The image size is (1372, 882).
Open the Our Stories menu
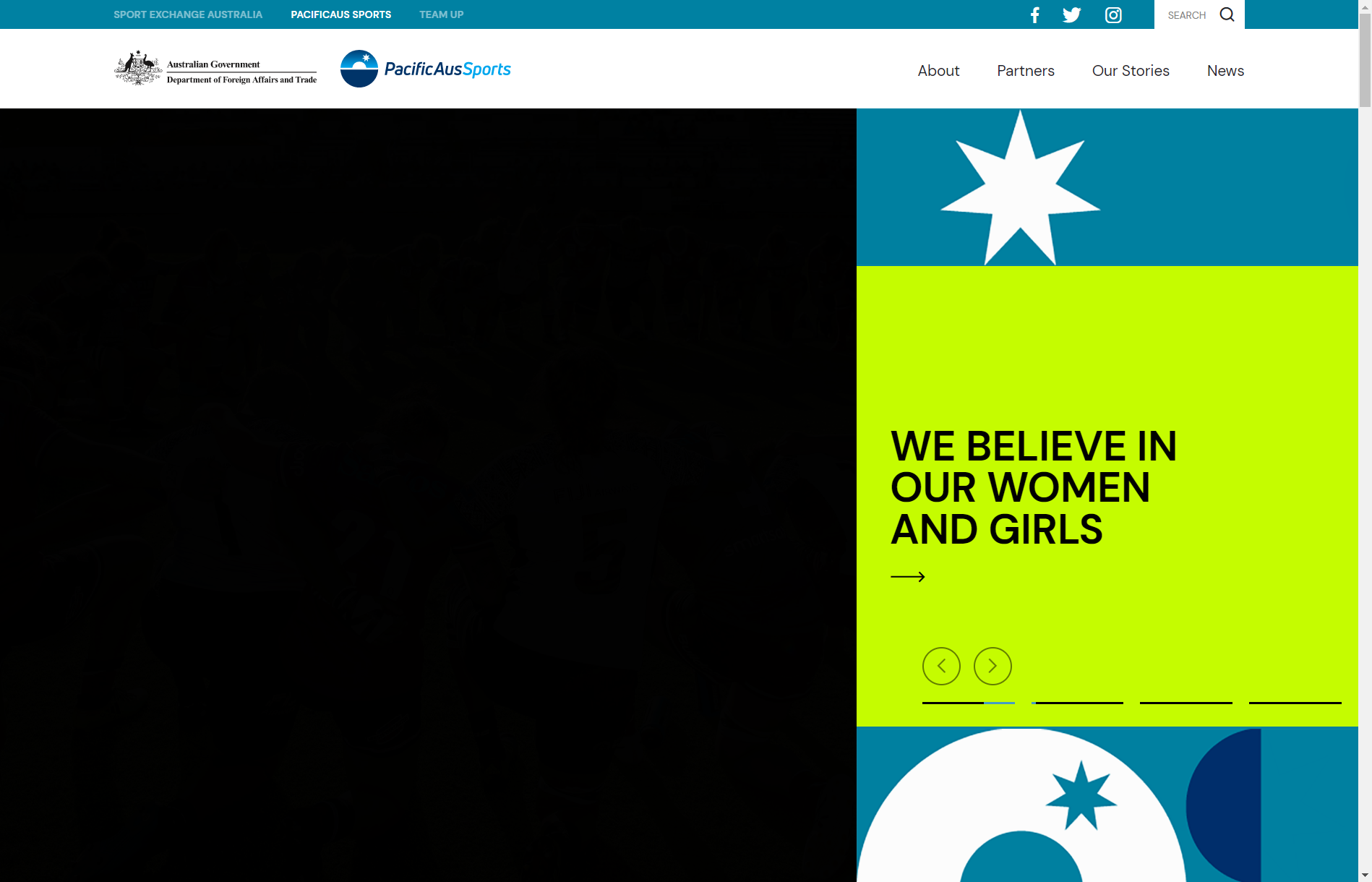1131,71
